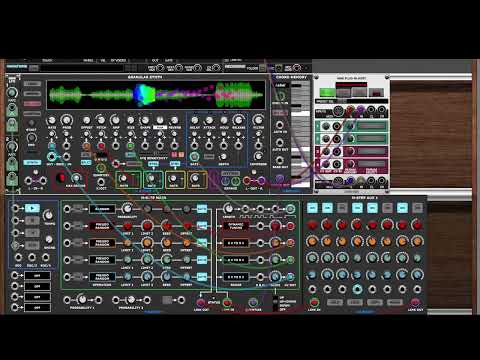Open the red row PSEUDO RANDOM selector
Viewport: 480px width, 360px height.
tap(102, 226)
